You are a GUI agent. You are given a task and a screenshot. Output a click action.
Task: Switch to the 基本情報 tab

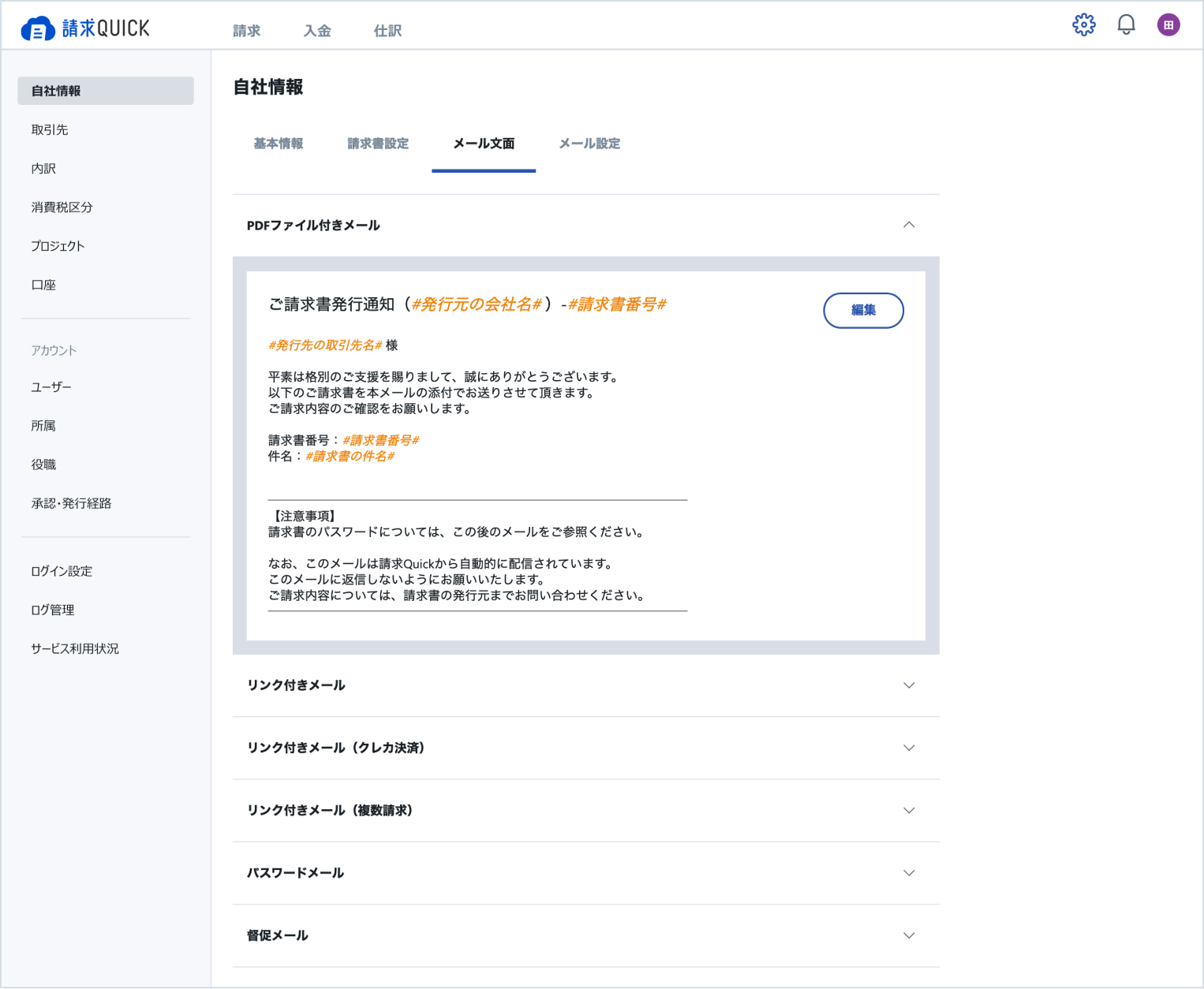click(x=278, y=144)
